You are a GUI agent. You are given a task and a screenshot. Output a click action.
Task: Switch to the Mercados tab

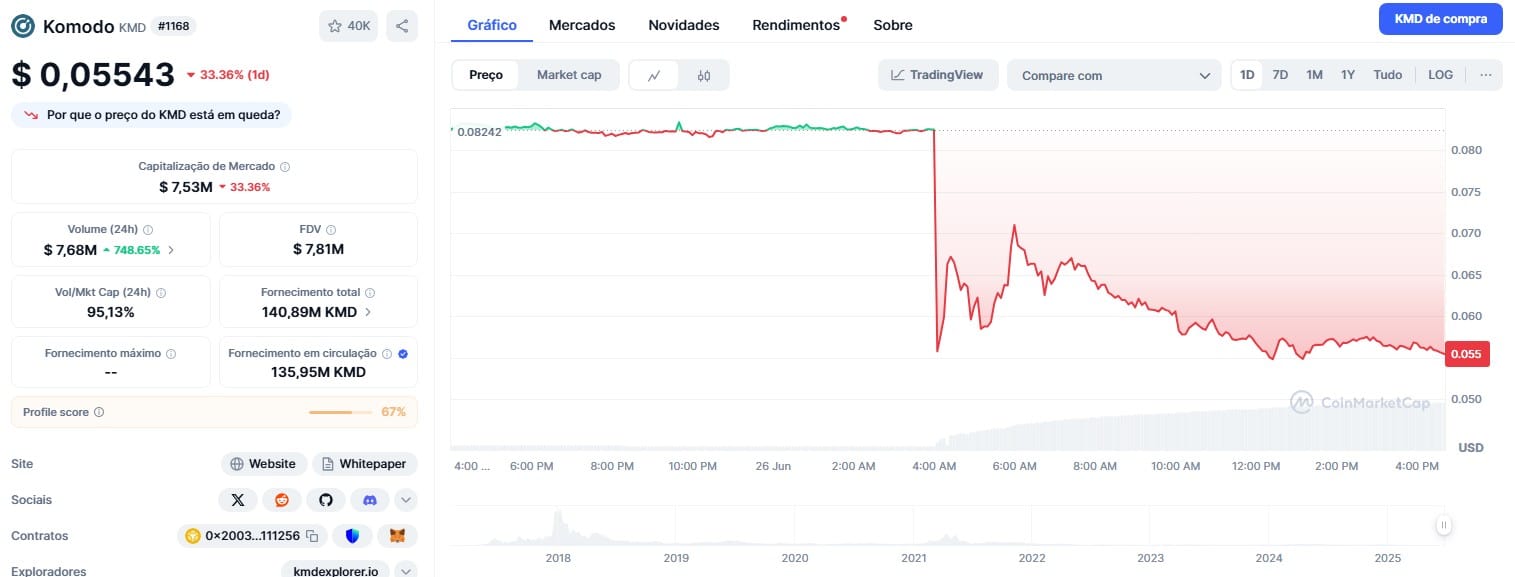[582, 25]
